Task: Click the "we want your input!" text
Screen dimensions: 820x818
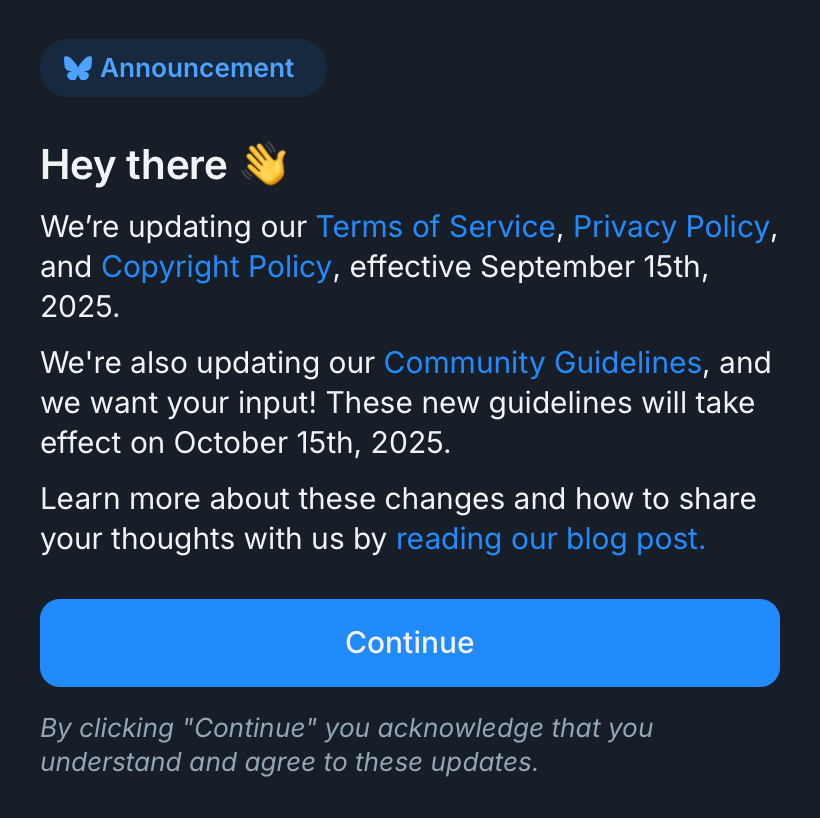Action: tap(180, 403)
